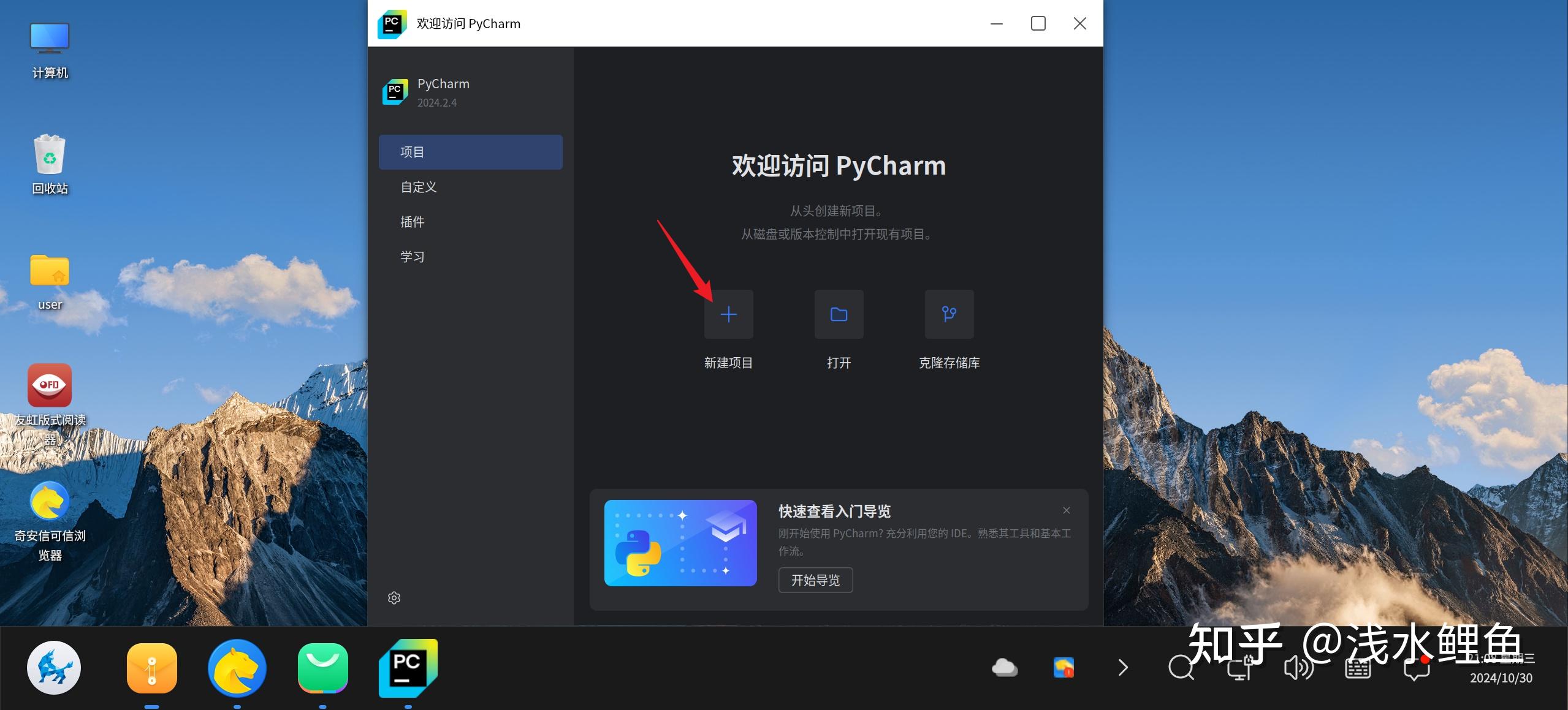The width and height of the screenshot is (1568, 710).
Task: Click the Clone Repository (克隆存储库) icon
Action: pos(948,314)
